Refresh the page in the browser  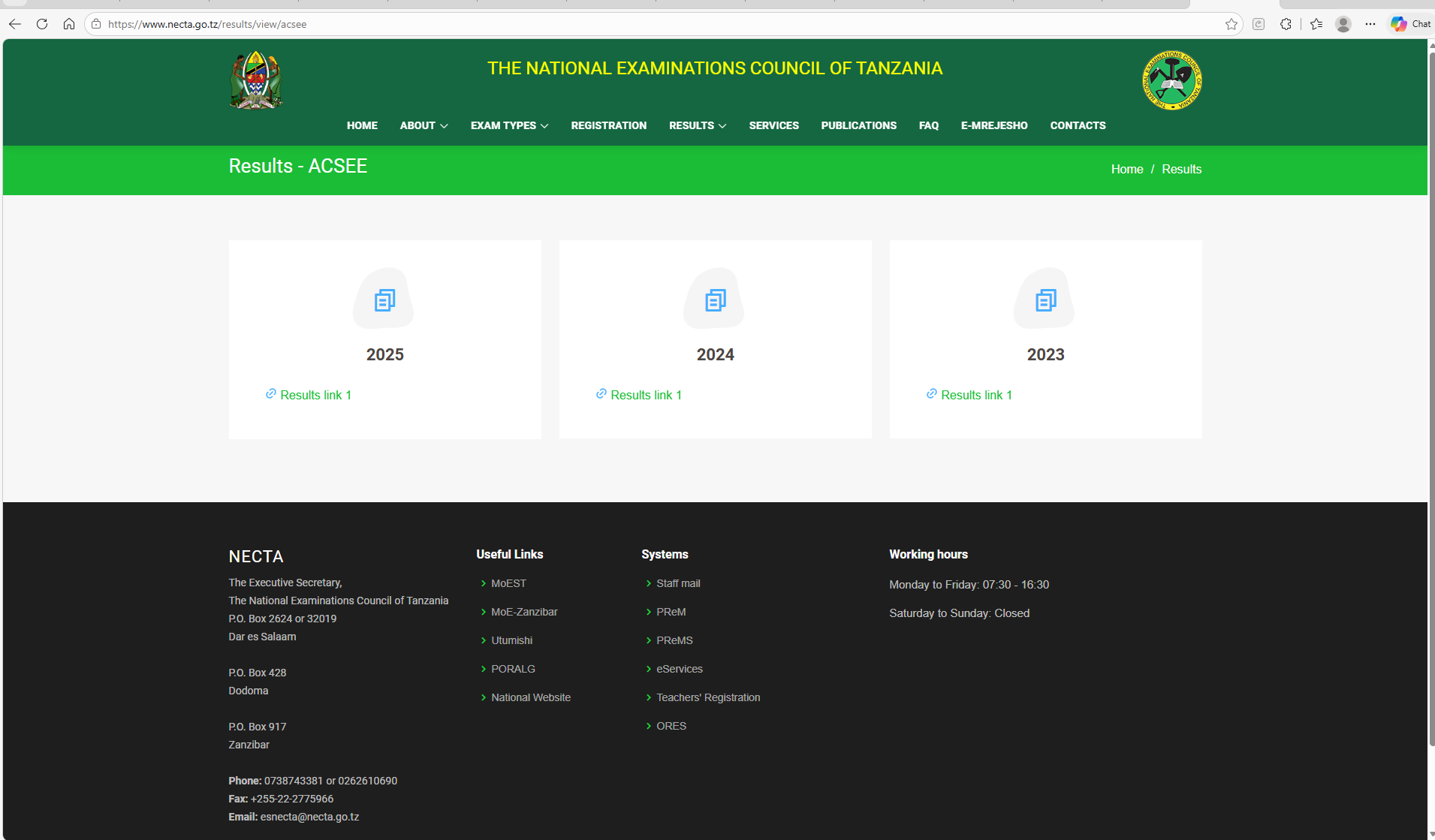pyautogui.click(x=42, y=24)
